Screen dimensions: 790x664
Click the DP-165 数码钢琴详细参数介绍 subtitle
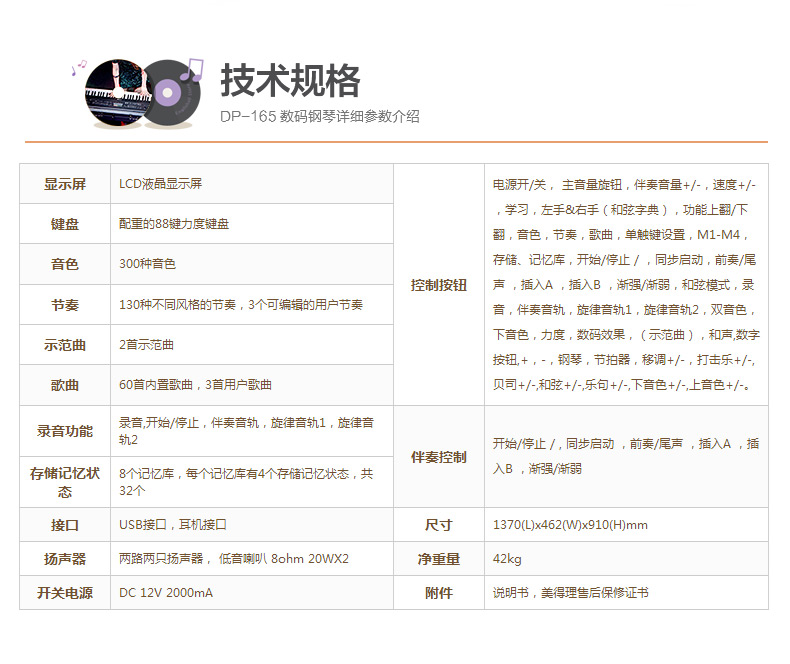point(320,116)
